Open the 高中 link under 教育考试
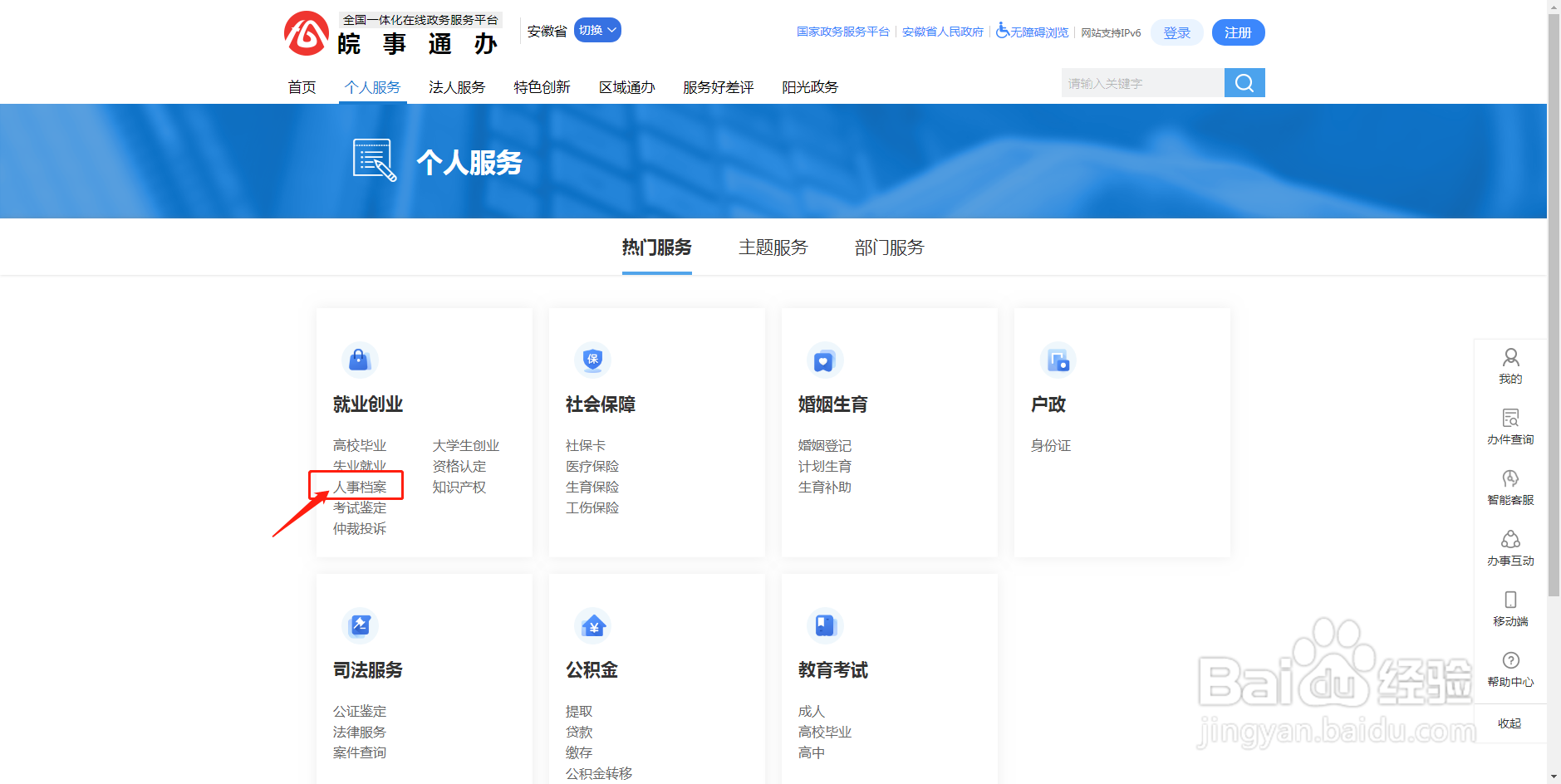The width and height of the screenshot is (1561, 784). tap(812, 752)
